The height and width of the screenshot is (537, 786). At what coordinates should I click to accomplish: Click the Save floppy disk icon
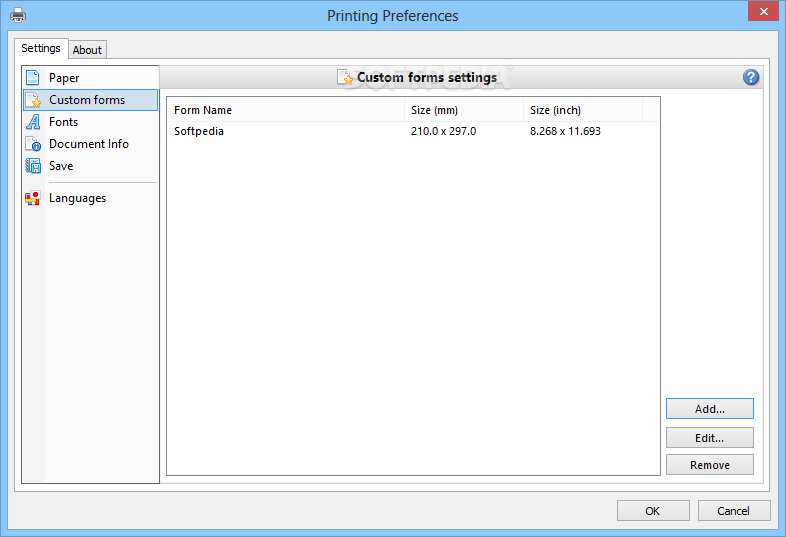tap(33, 166)
